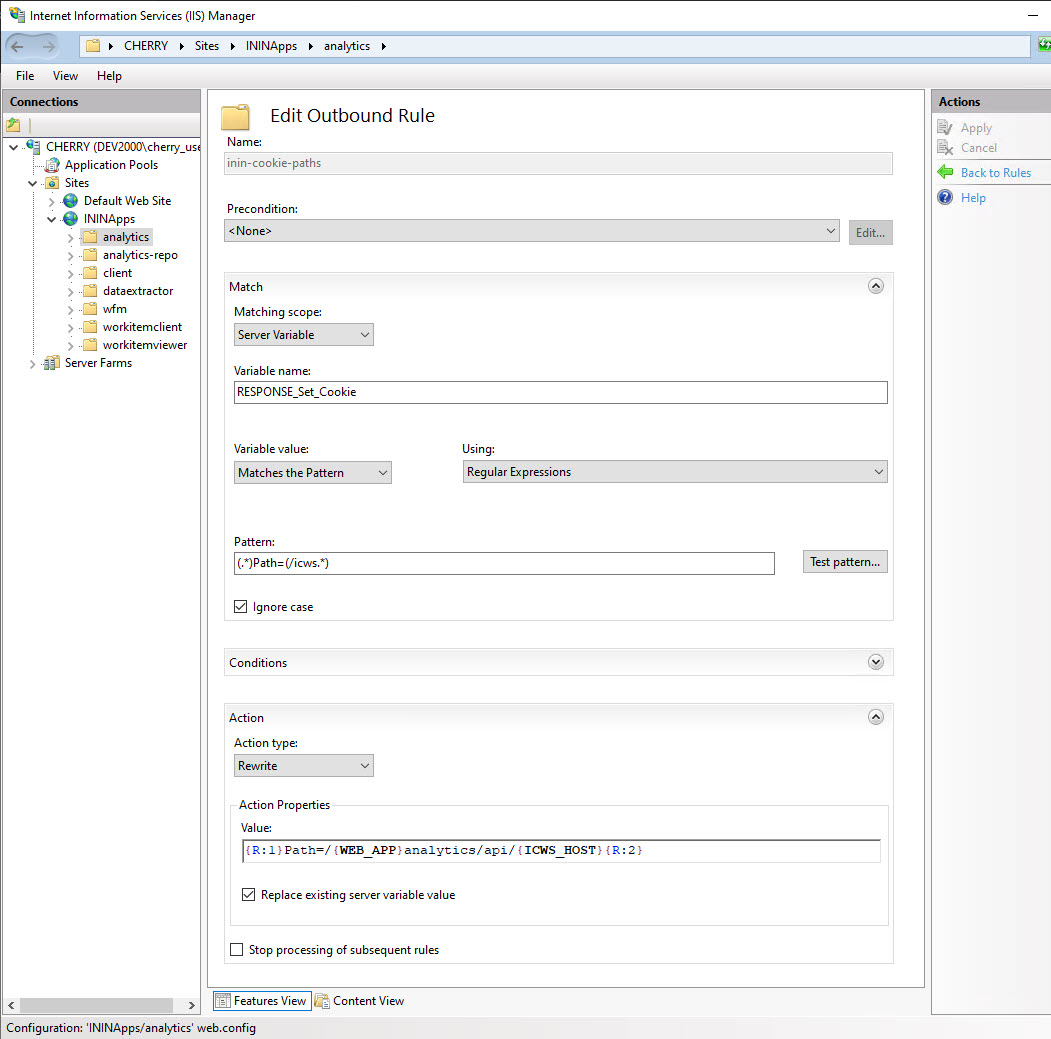Enable Stop processing of subsequent rules
This screenshot has width=1051, height=1039.
pos(236,950)
